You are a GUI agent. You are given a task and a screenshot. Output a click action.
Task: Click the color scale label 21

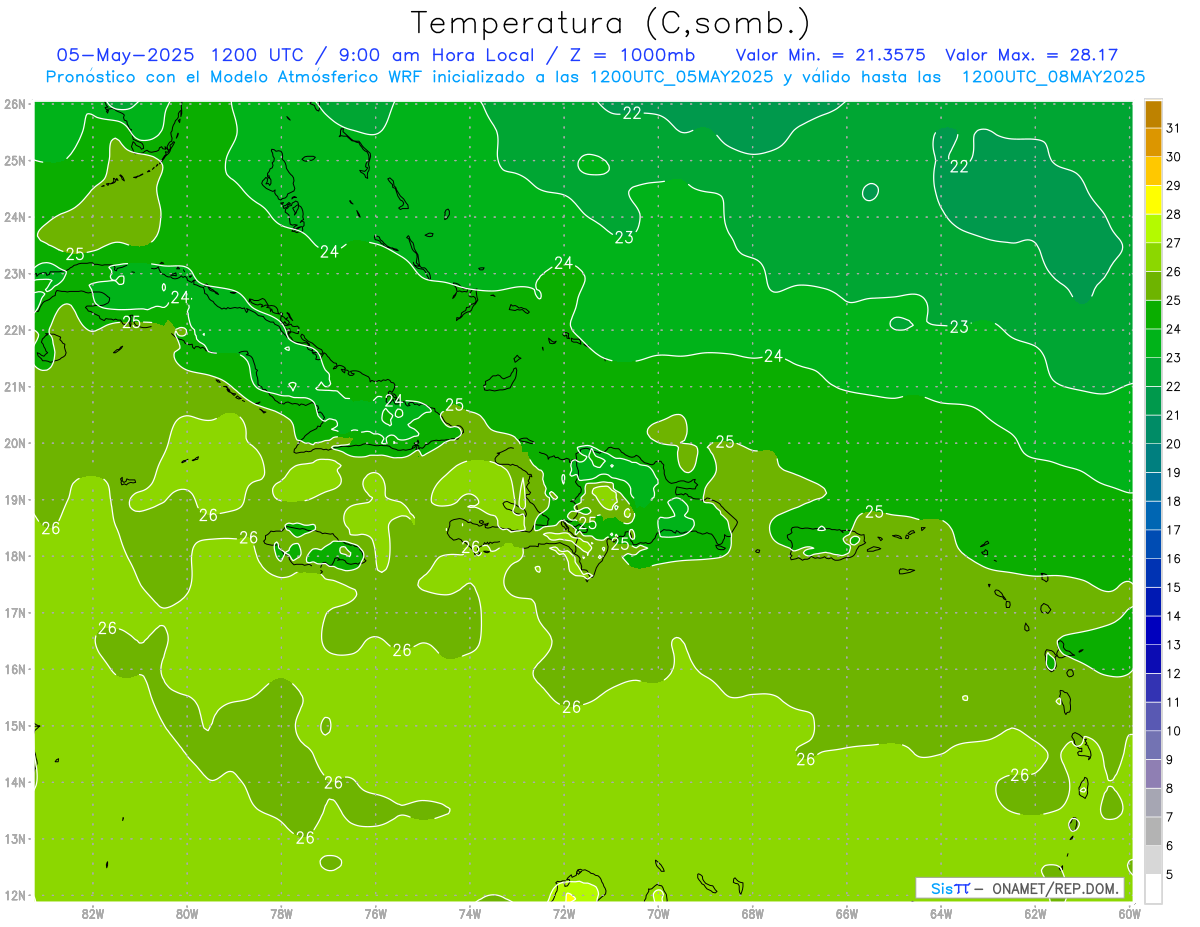click(1173, 415)
